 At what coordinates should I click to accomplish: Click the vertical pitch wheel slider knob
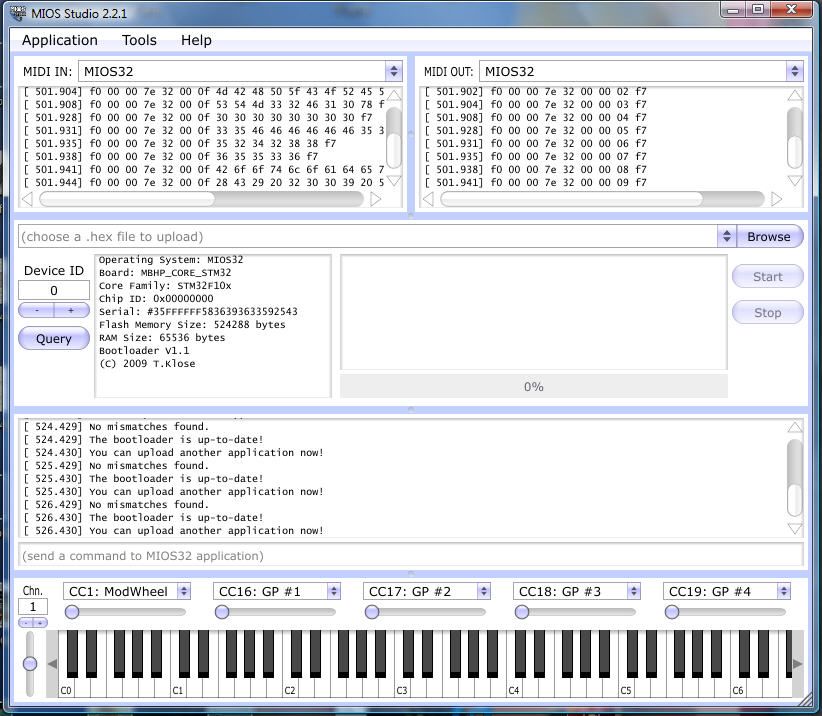tap(30, 664)
